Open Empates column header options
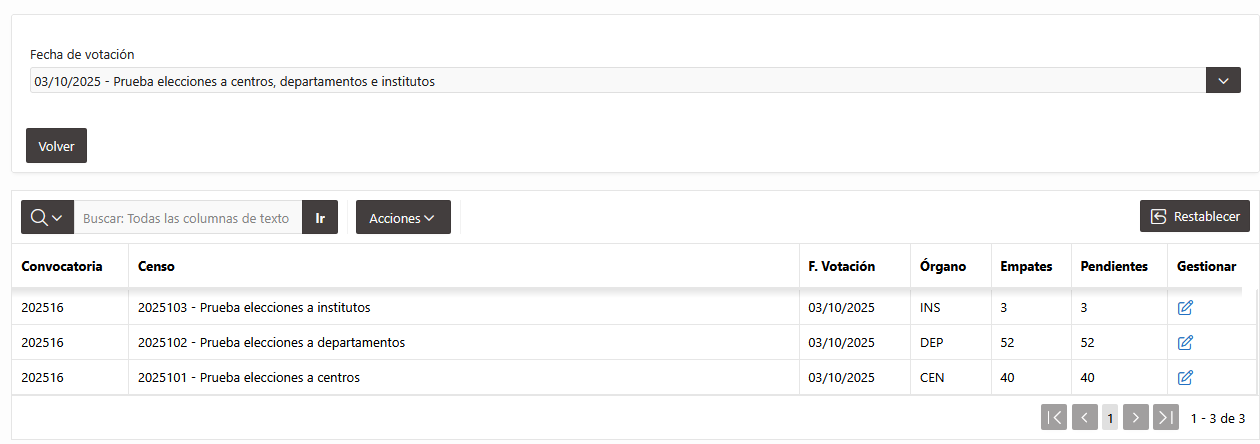Screen dimensions: 1260x444 (x=1026, y=266)
